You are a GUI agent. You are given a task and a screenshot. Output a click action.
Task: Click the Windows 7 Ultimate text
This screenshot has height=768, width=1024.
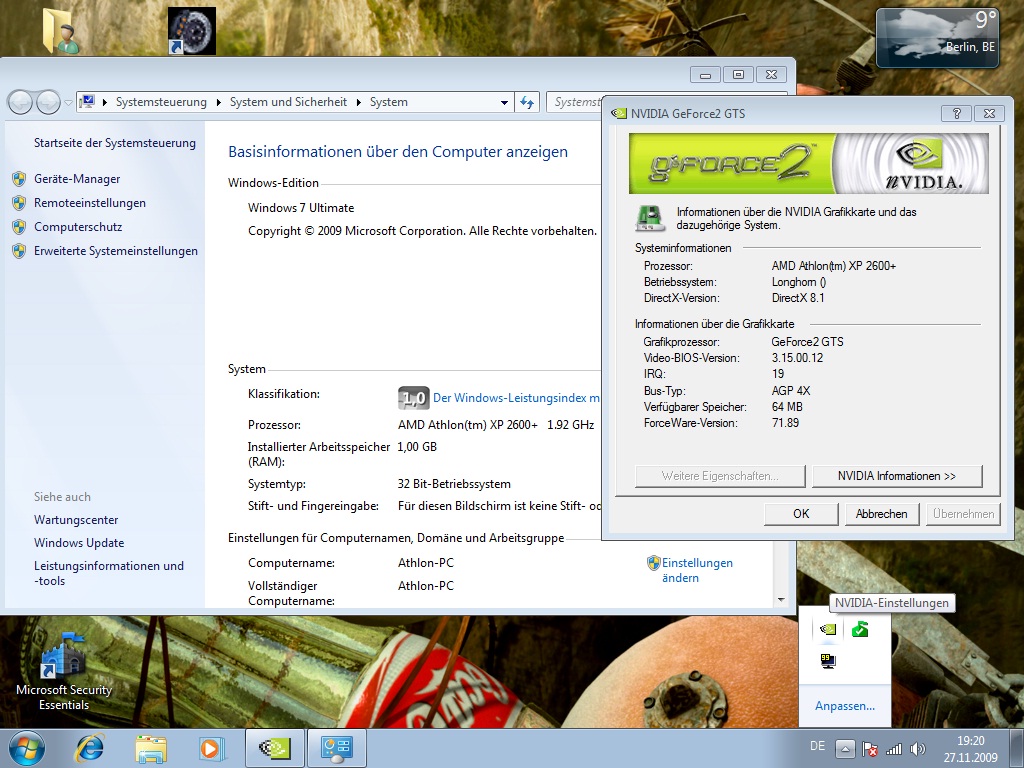[x=301, y=208]
